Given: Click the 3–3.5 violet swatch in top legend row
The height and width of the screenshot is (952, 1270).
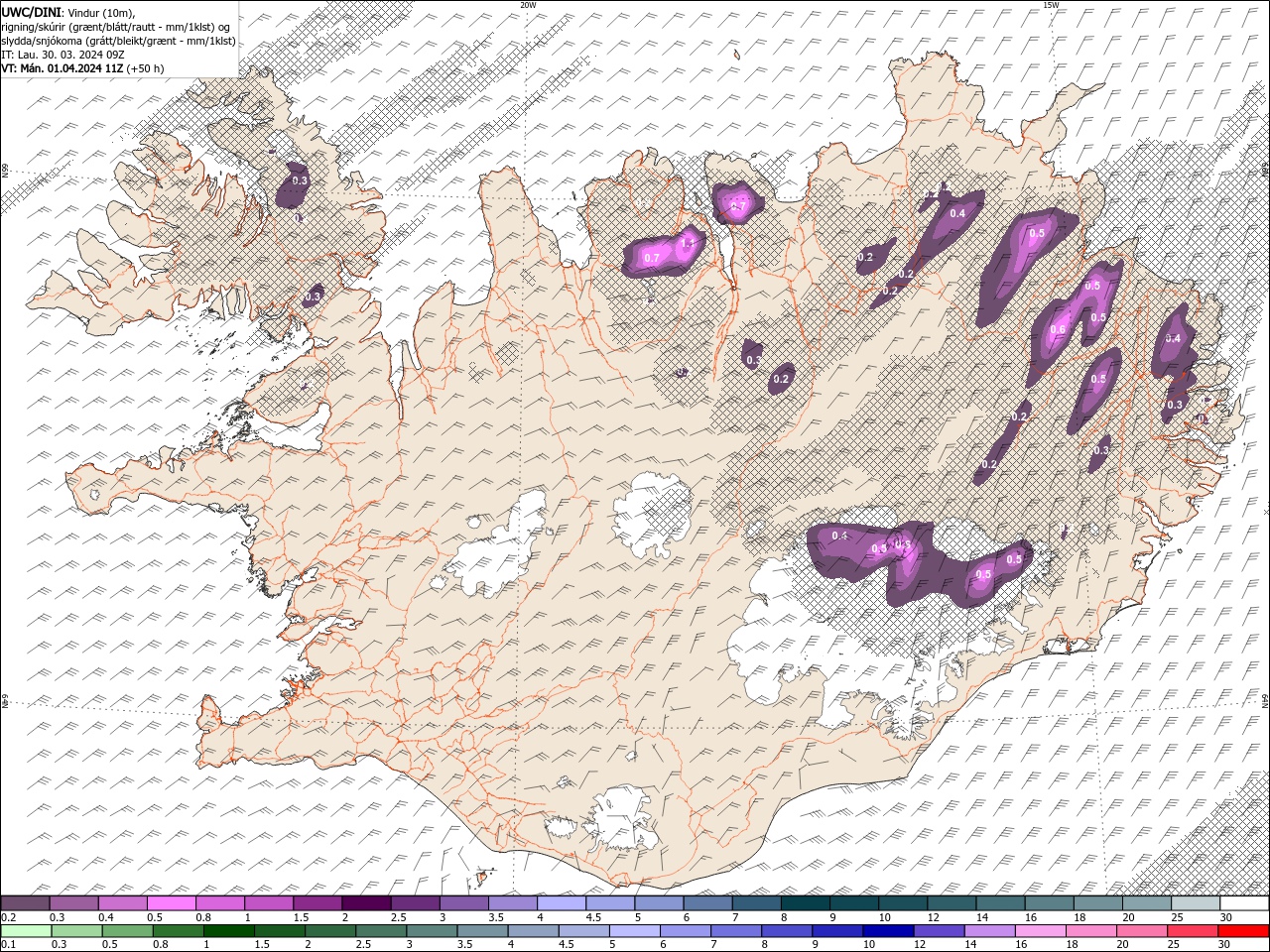Looking at the screenshot, I should click(463, 903).
